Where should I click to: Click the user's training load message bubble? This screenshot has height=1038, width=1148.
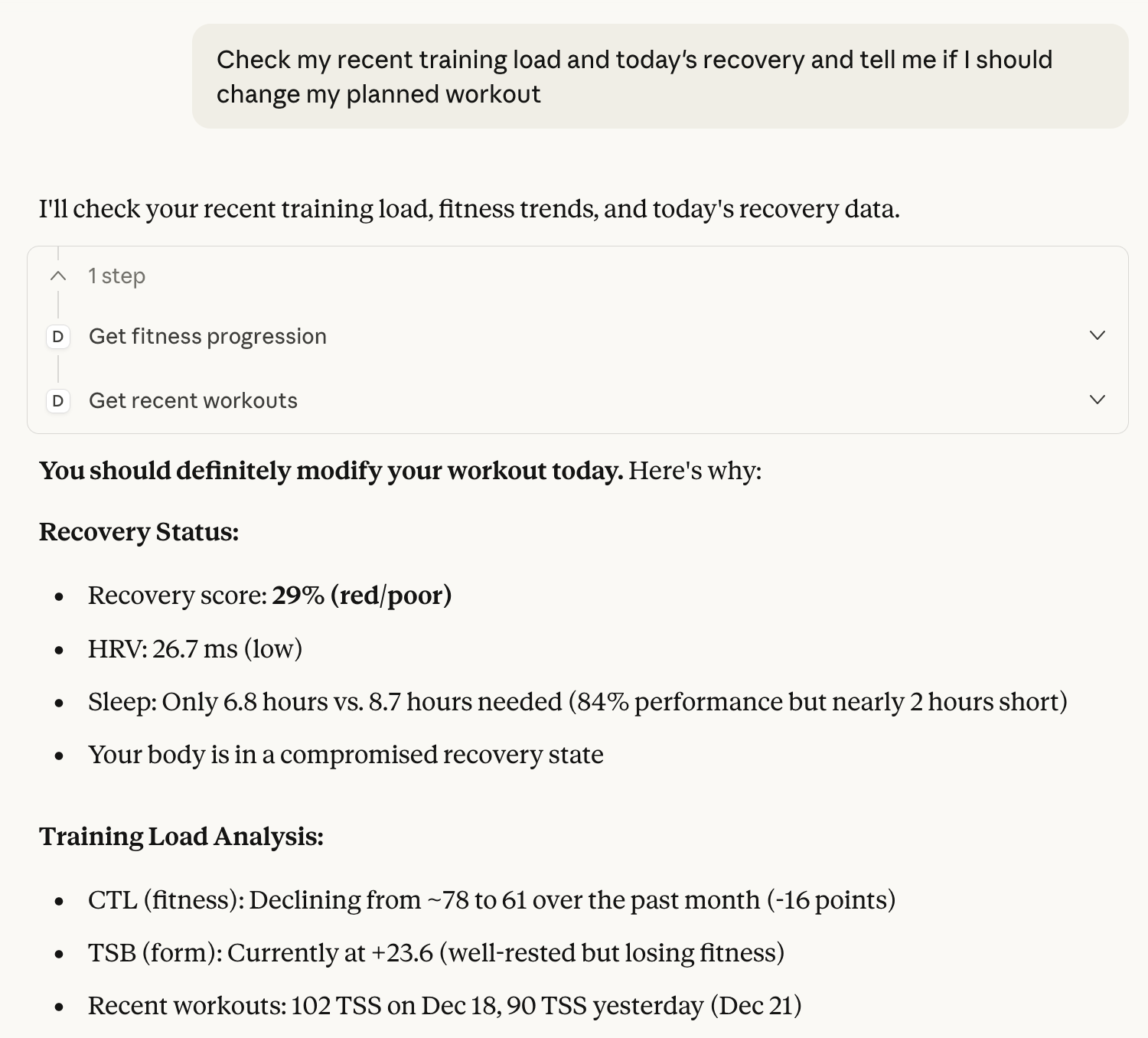tap(660, 77)
